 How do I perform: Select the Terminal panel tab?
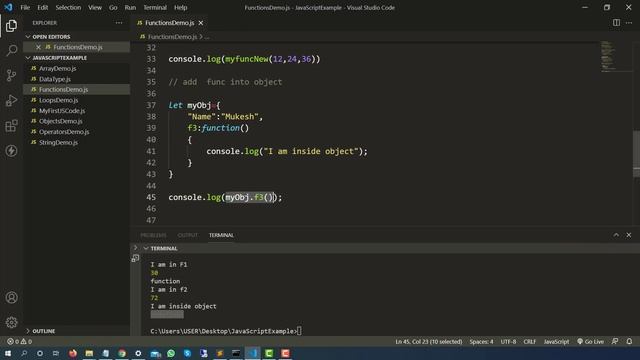pos(221,235)
